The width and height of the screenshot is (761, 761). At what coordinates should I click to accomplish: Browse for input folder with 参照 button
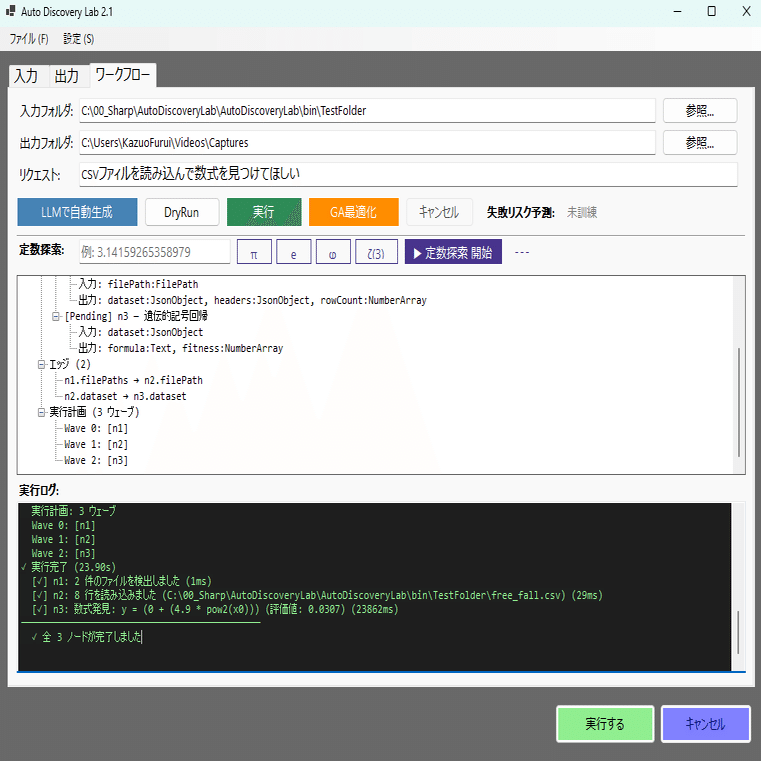700,111
